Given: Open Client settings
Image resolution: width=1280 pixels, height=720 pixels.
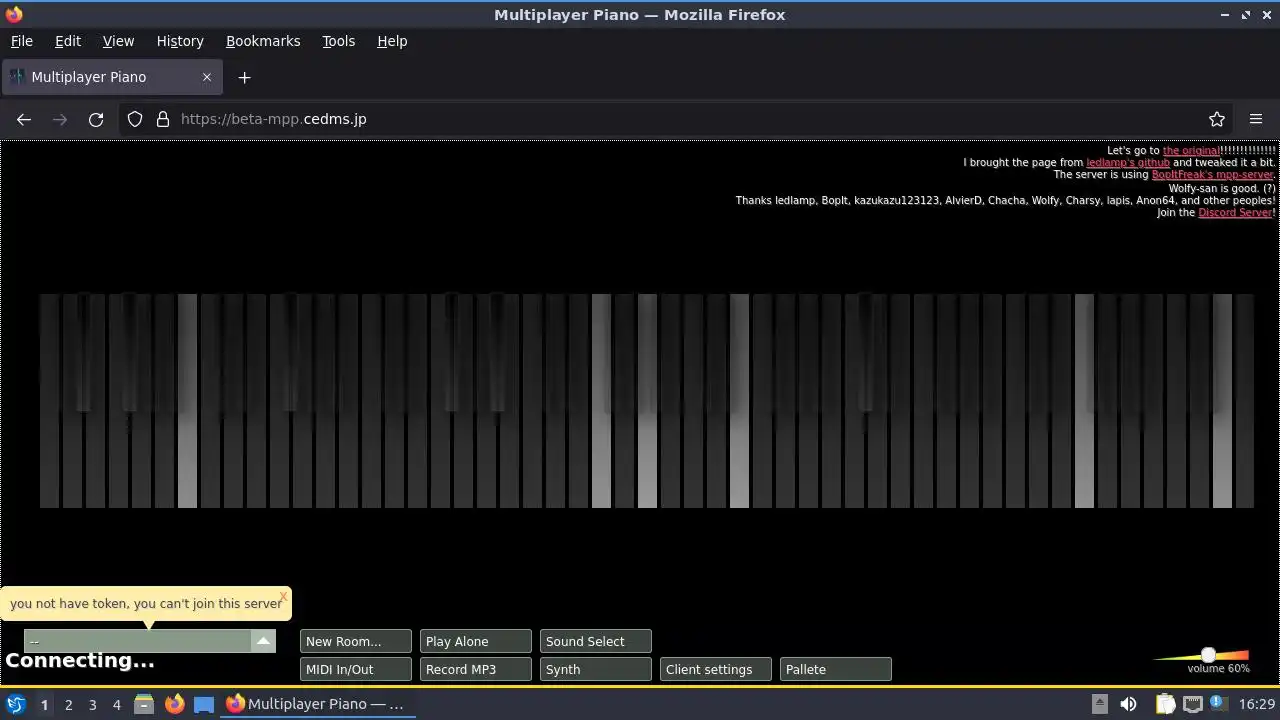Looking at the screenshot, I should [716, 669].
